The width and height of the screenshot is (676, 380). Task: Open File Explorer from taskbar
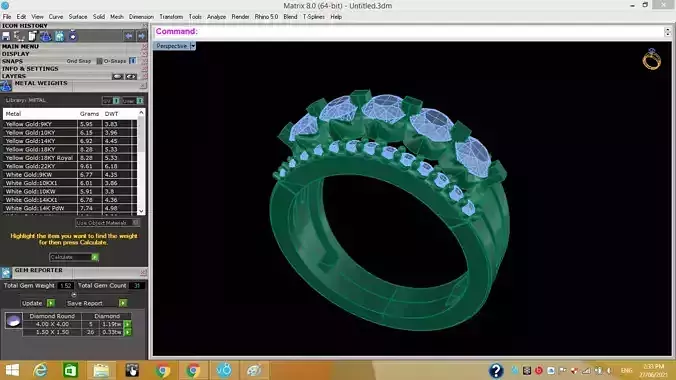[x=101, y=371]
